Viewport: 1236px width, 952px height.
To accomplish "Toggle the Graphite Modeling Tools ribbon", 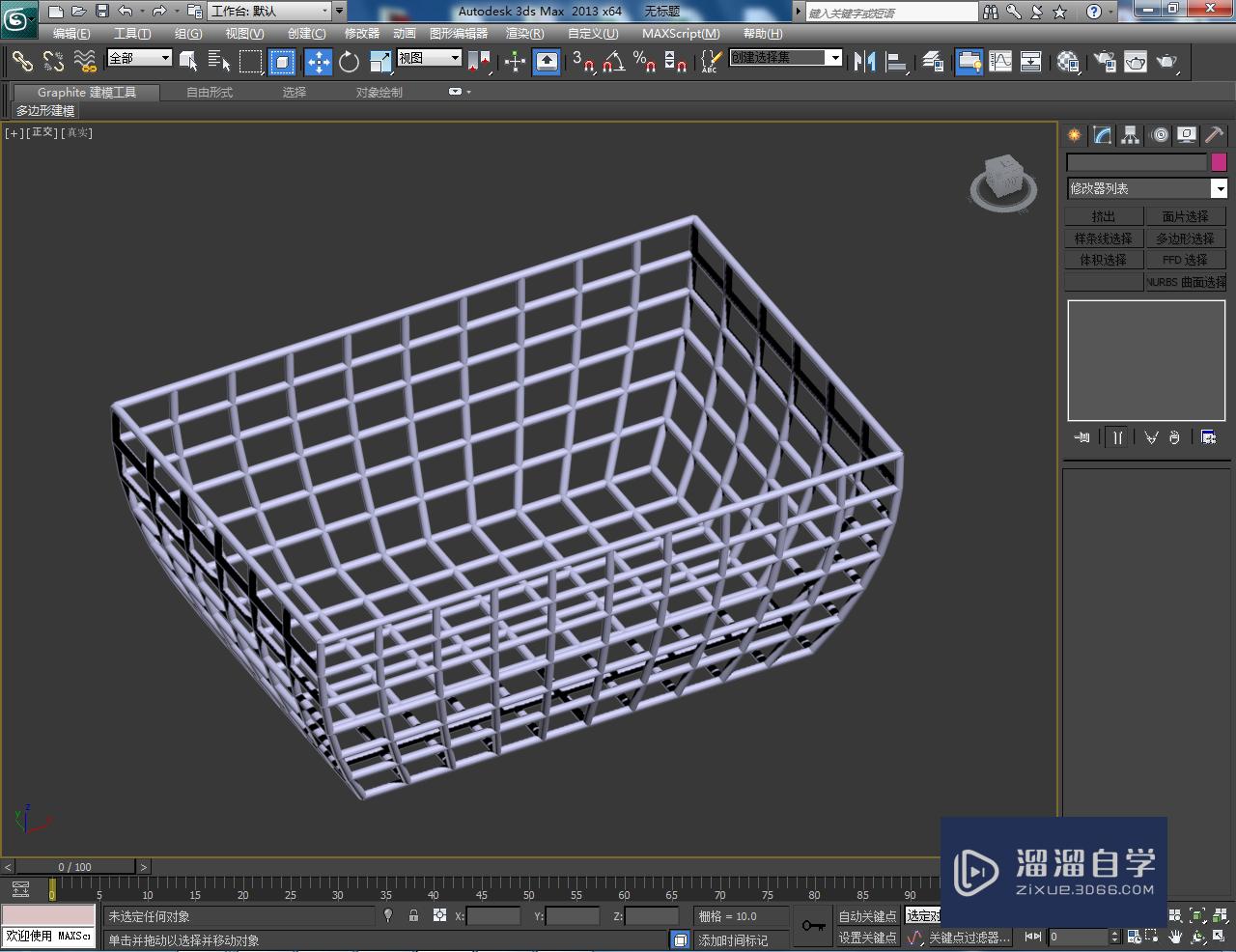I will 969,62.
